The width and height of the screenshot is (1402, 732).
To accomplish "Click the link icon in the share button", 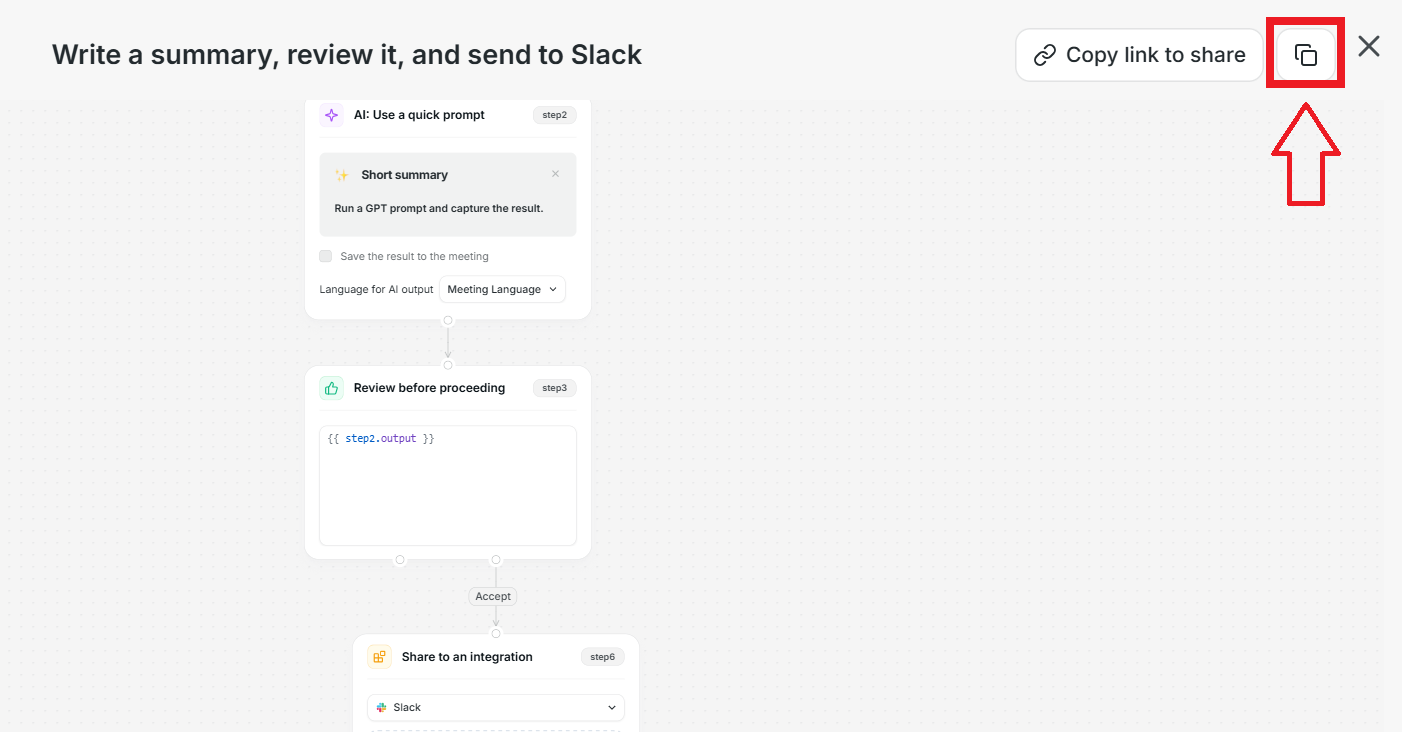I will (1045, 55).
